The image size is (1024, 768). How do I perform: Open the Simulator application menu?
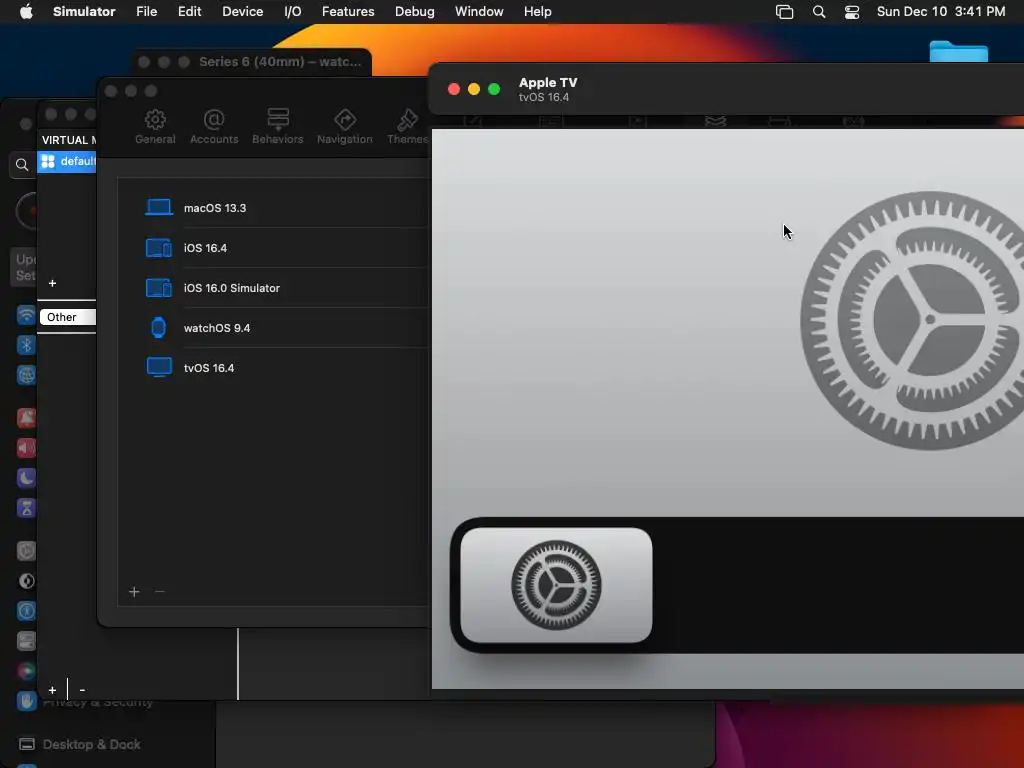click(x=84, y=12)
